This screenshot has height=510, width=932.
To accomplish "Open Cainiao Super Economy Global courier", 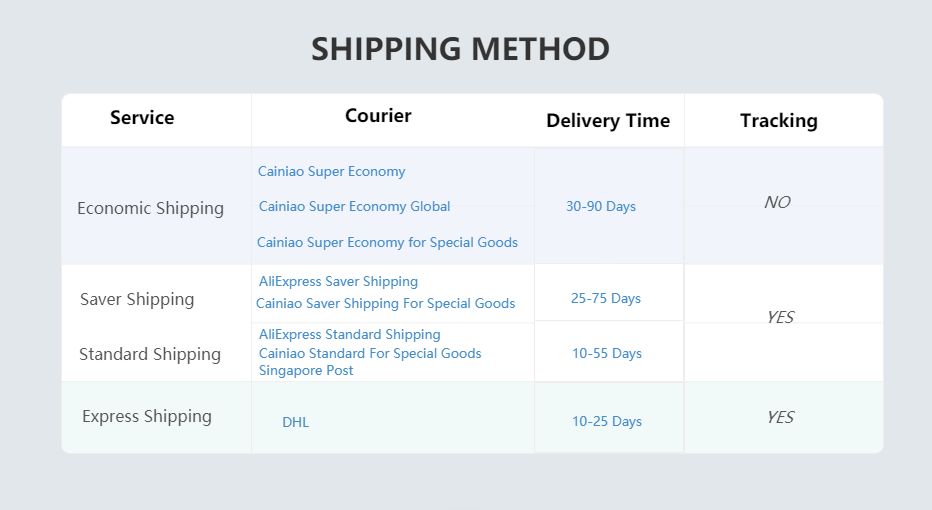I will click(x=354, y=207).
